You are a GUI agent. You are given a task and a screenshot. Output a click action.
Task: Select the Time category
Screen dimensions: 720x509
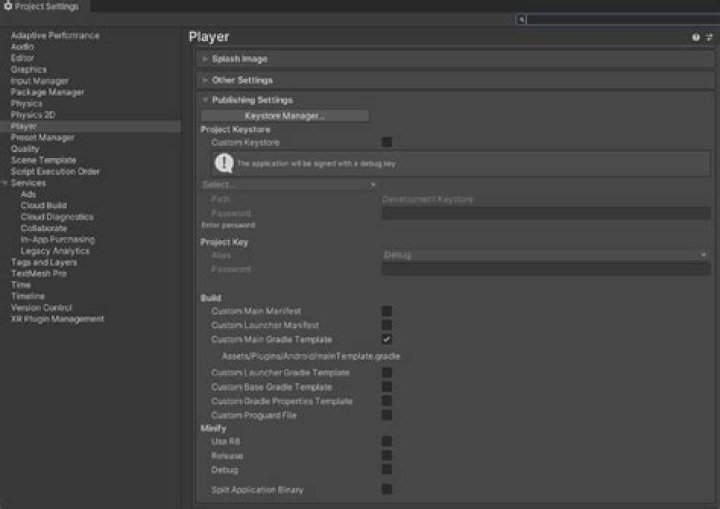[21, 285]
